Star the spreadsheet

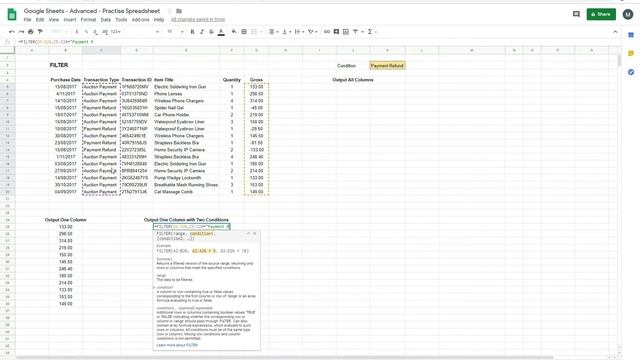click(169, 11)
